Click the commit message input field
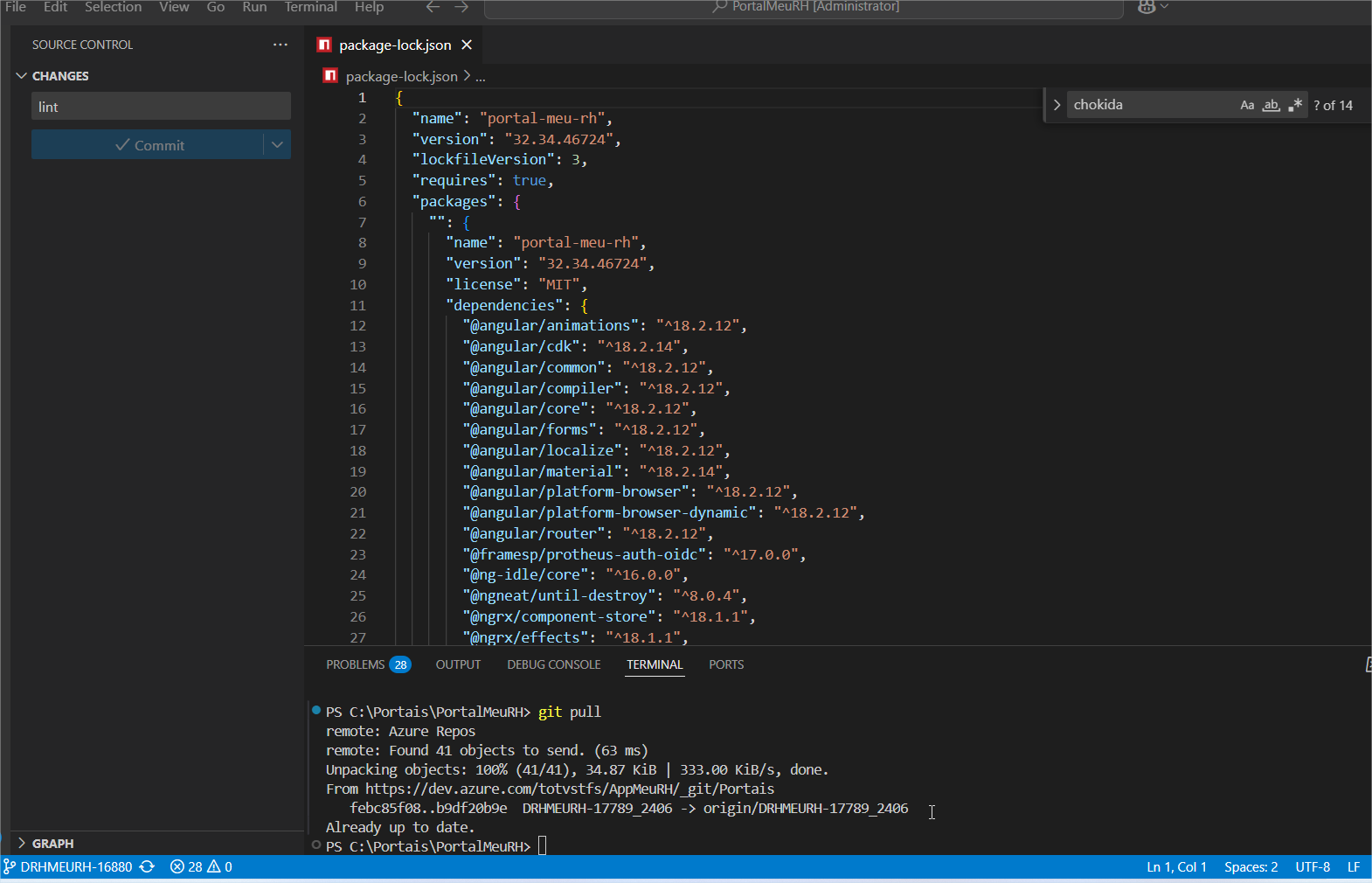1372x883 pixels. click(x=161, y=107)
